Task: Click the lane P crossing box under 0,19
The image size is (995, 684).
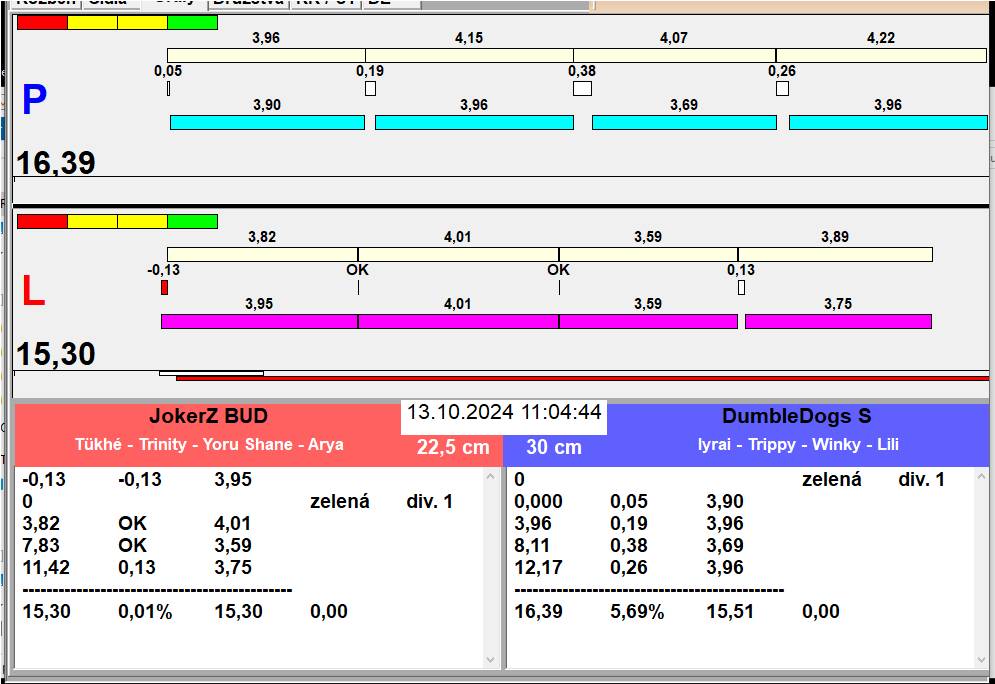Action: pos(371,88)
